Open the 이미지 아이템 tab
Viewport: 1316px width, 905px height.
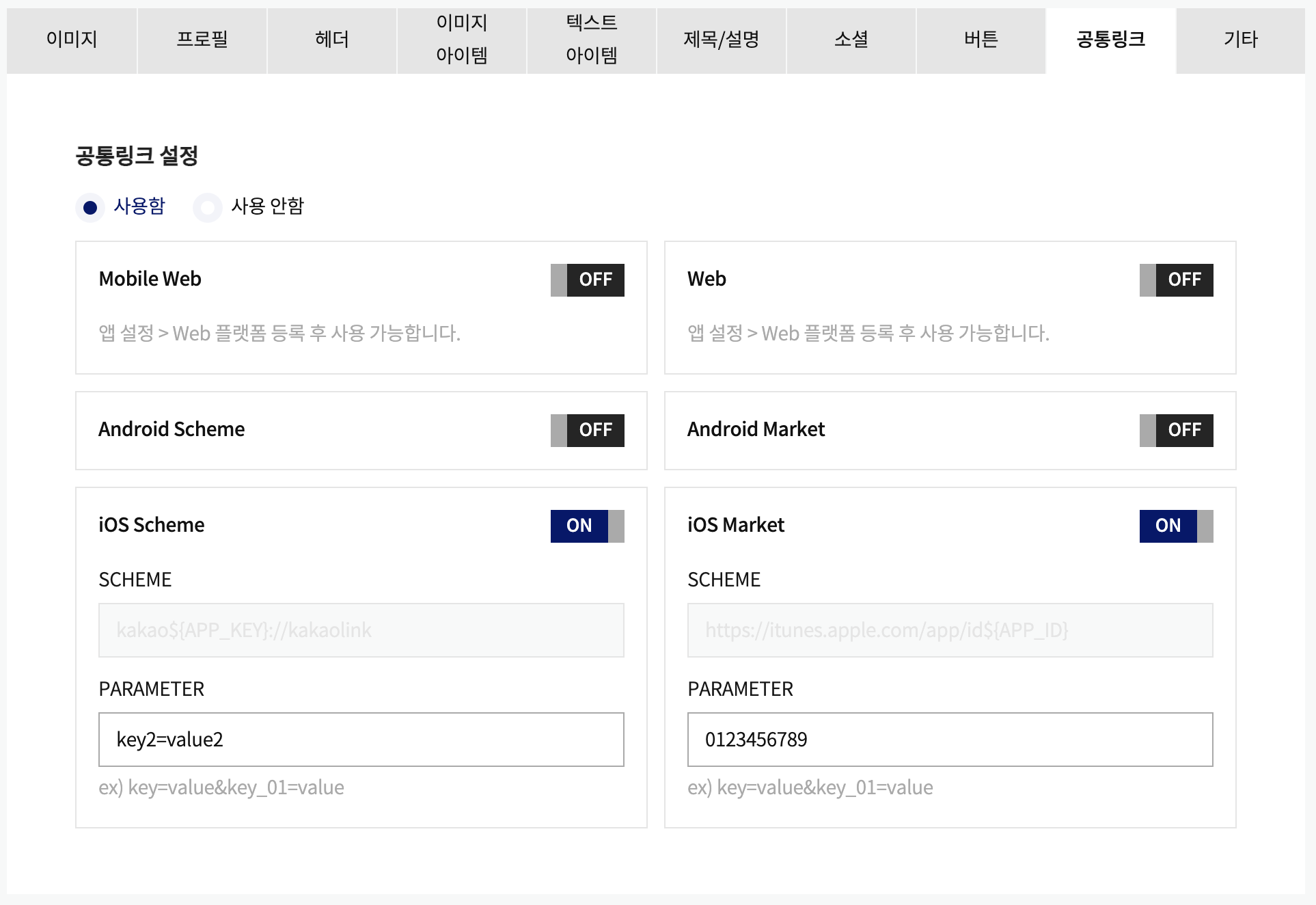click(x=461, y=40)
